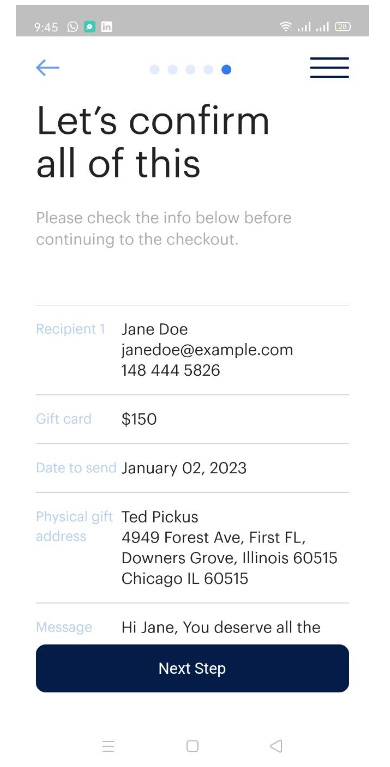Tap the WhatsApp status bar icon
The height and width of the screenshot is (767, 390).
[72, 27]
